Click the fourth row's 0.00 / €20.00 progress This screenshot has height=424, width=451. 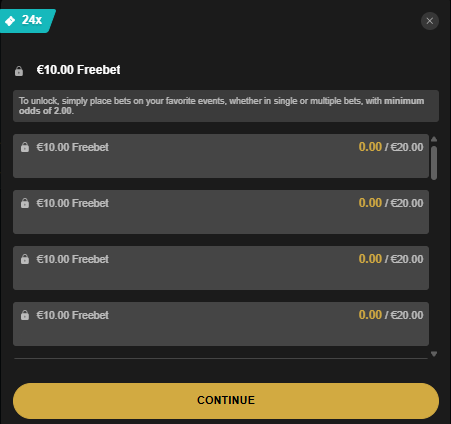click(x=391, y=315)
